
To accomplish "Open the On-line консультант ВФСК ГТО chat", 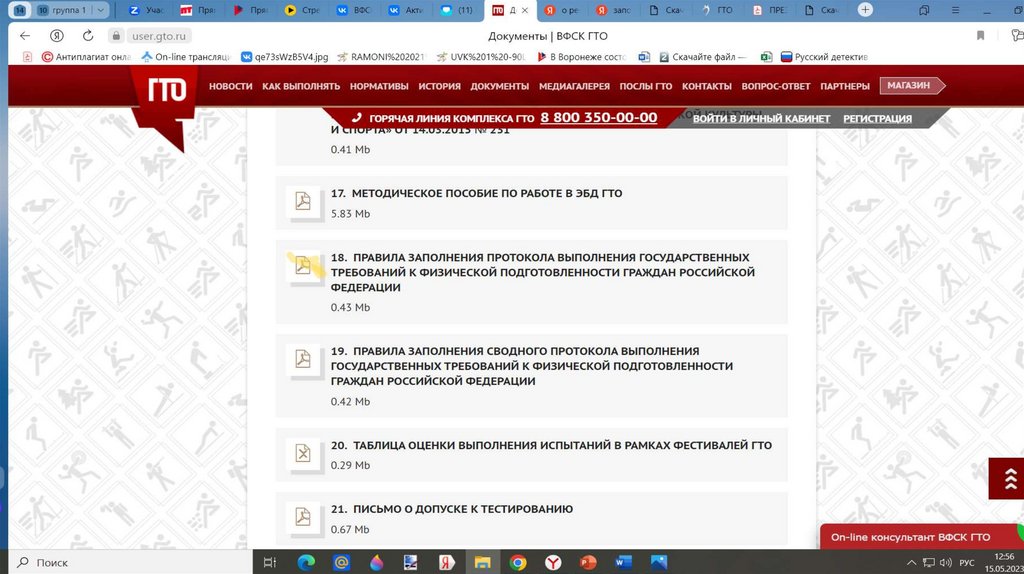I will (910, 537).
